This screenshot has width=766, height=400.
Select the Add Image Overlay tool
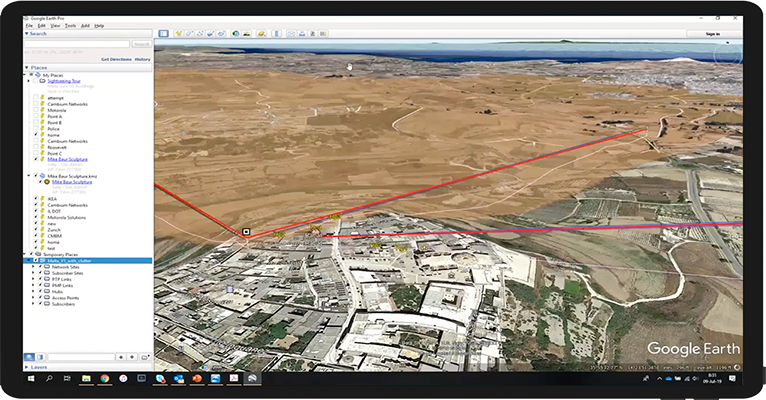211,34
